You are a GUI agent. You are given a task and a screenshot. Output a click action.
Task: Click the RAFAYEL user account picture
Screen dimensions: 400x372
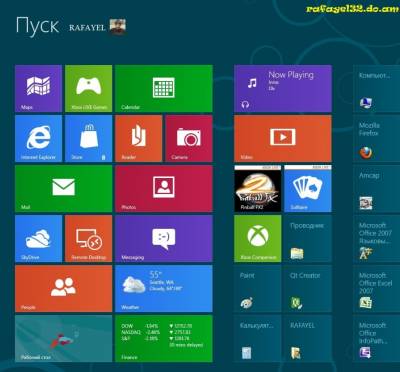118,27
